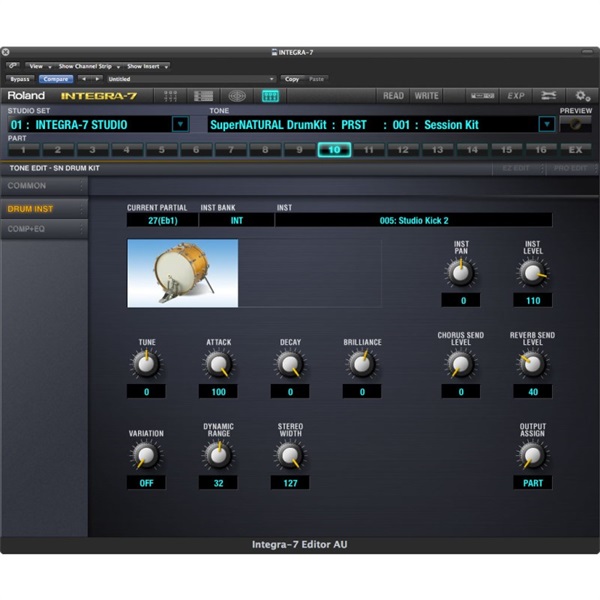The height and width of the screenshot is (600, 600).
Task: Switch to PRO EDIT tab
Action: pyautogui.click(x=572, y=168)
